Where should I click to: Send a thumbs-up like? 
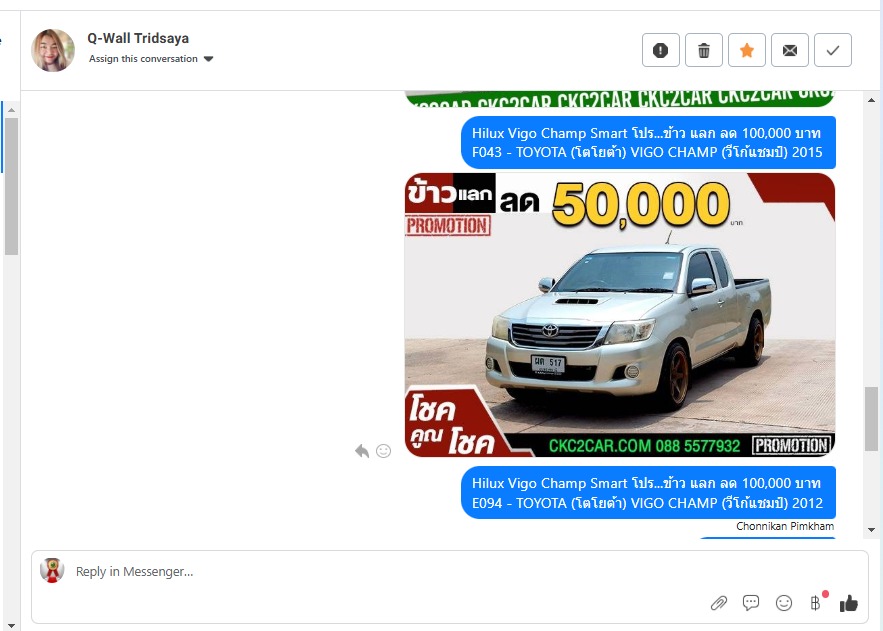click(x=849, y=603)
